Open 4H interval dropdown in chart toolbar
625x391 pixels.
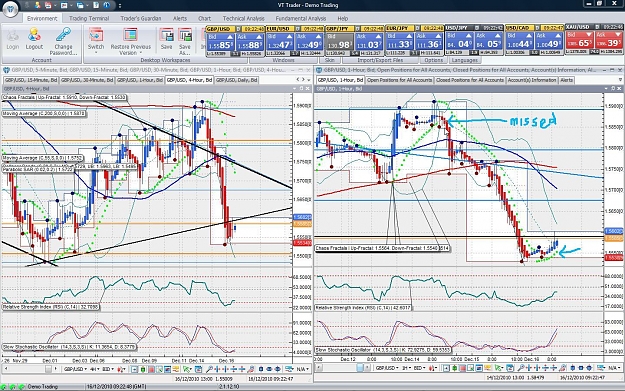tap(95, 369)
